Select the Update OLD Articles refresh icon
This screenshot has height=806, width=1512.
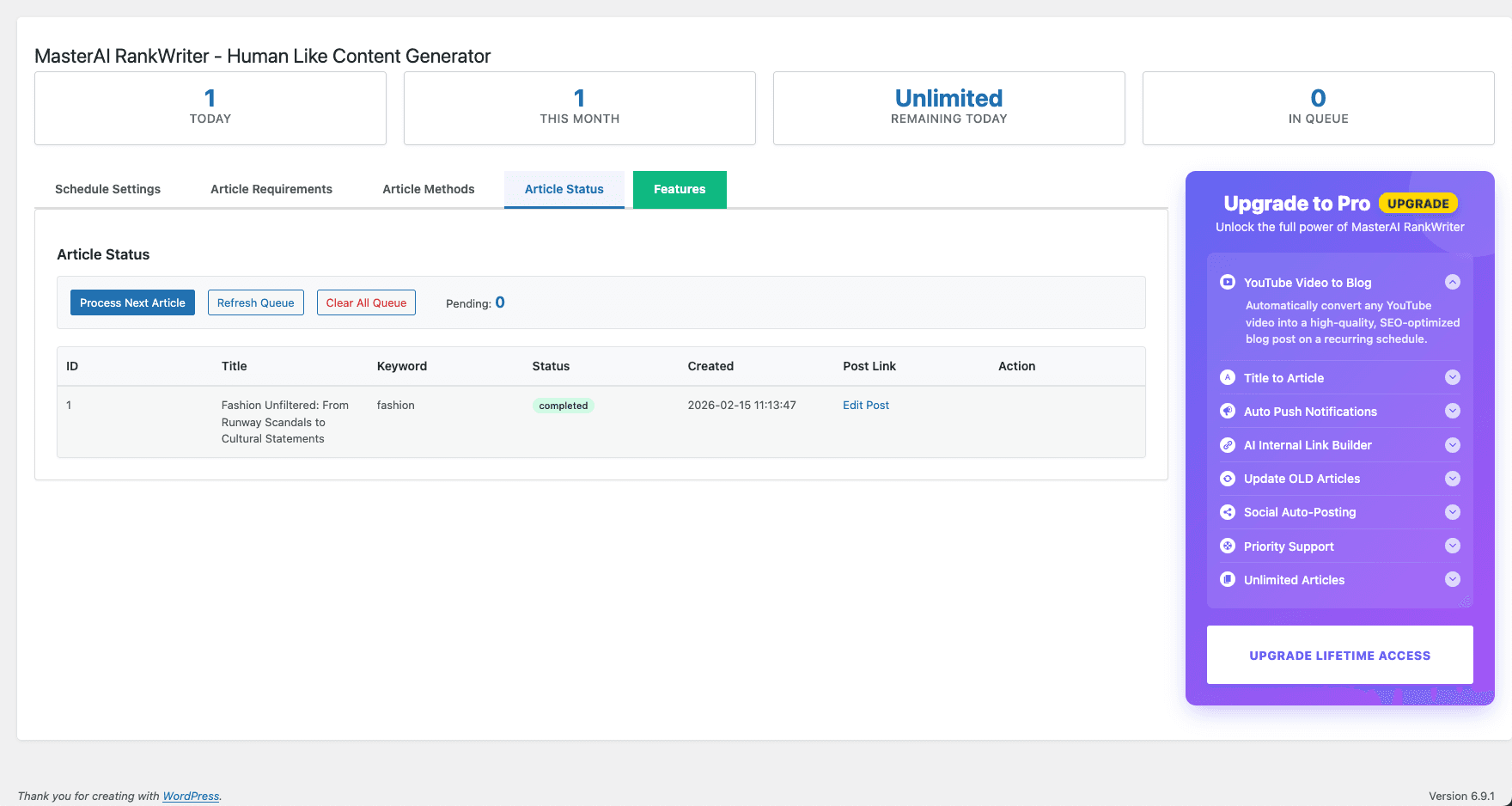1227,479
